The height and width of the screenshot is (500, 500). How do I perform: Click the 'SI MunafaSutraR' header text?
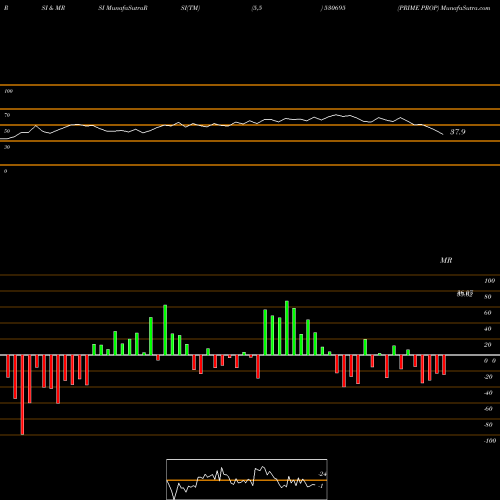pyautogui.click(x=123, y=8)
